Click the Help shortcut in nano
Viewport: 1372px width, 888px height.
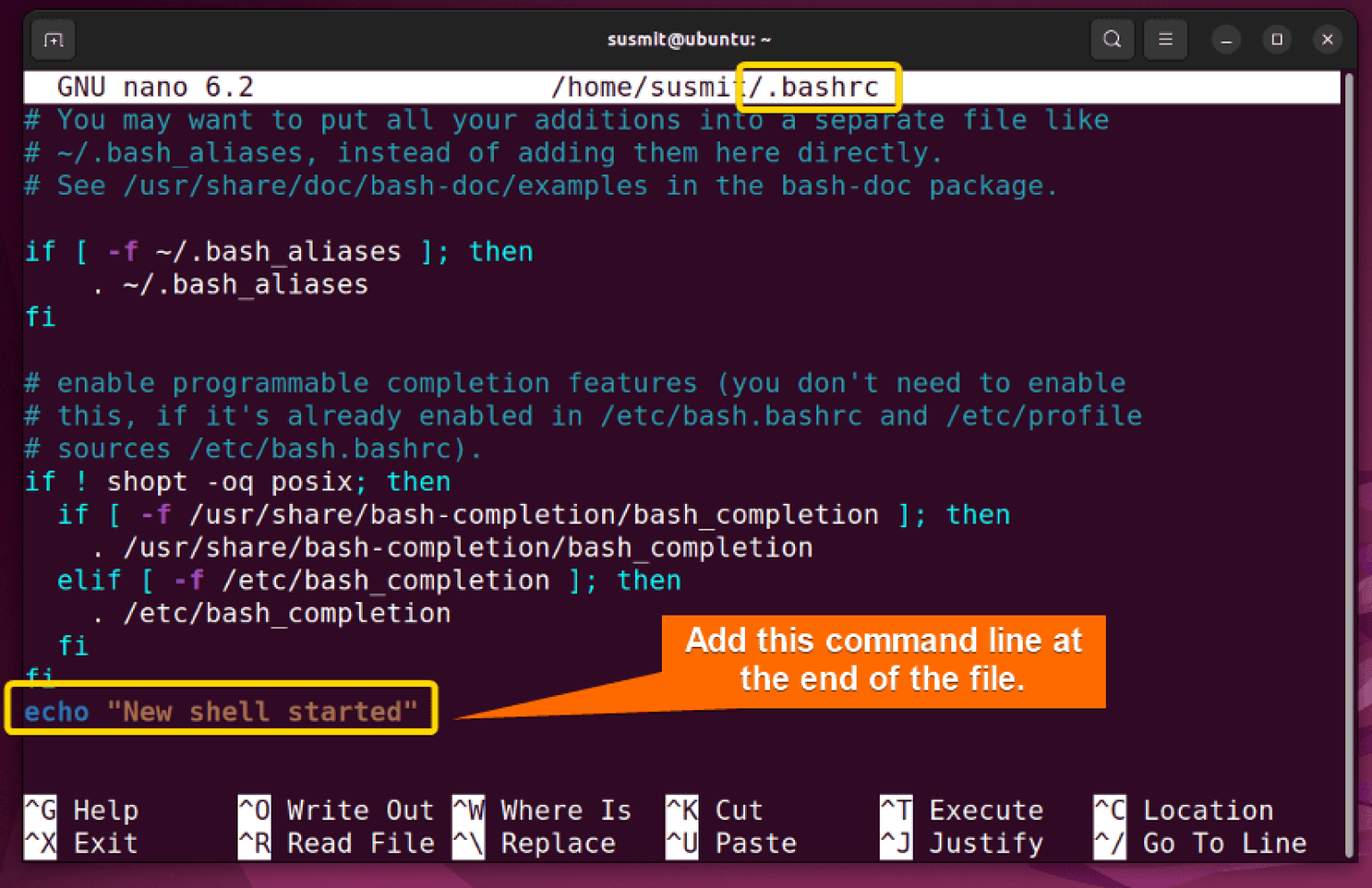click(x=105, y=809)
